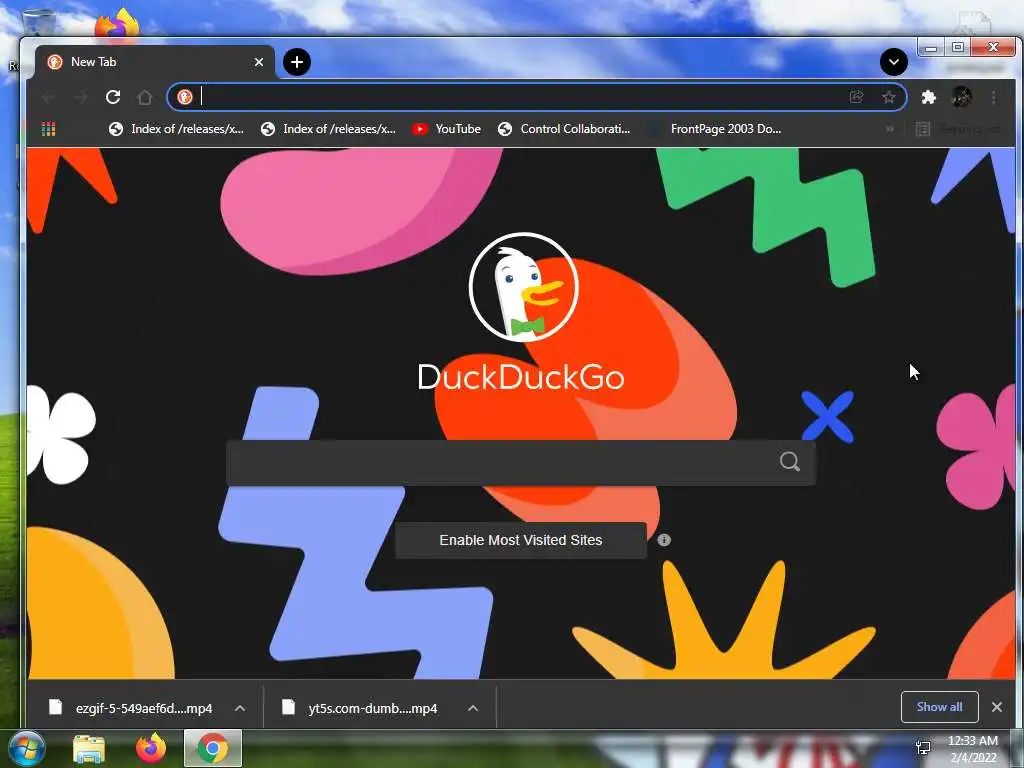The image size is (1024, 768).
Task: Click DuckDuckGo icon in address bar
Action: pos(185,97)
